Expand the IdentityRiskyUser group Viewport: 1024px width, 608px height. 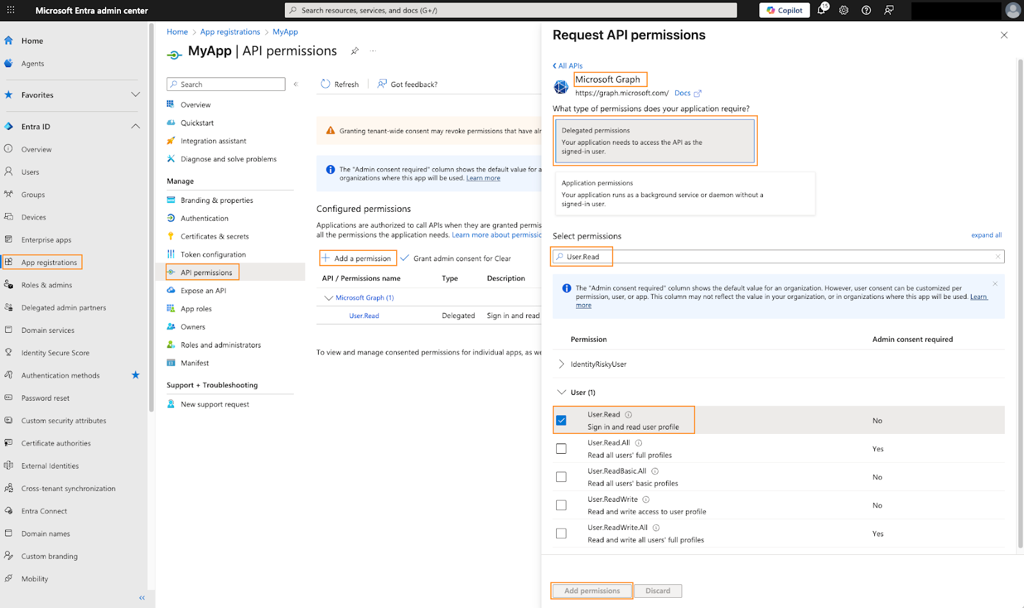(561, 364)
